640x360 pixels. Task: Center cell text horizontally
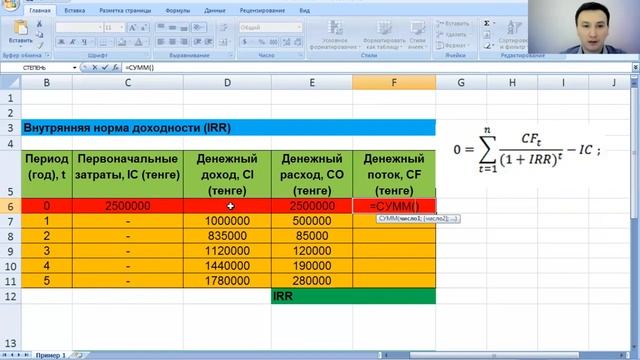[173, 42]
